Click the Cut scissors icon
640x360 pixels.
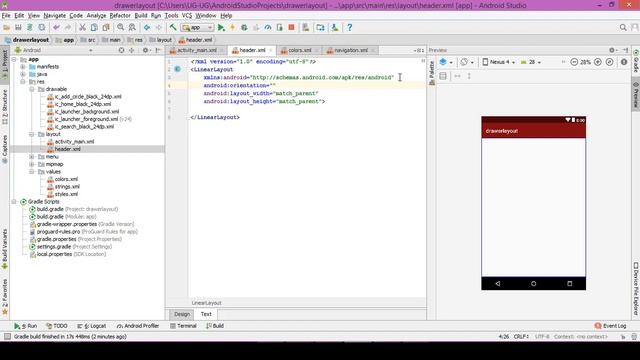point(82,28)
